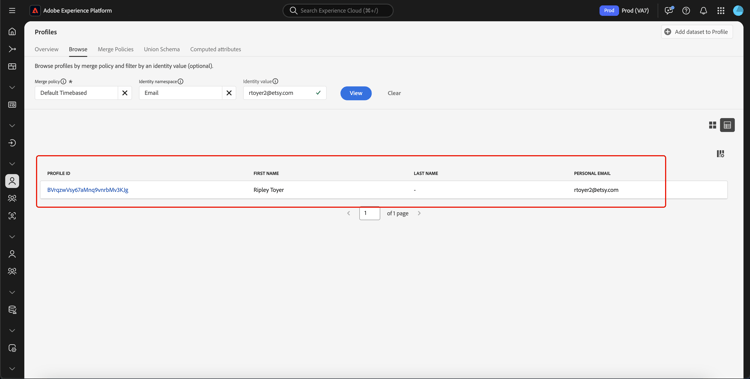750x379 pixels.
Task: Toggle the chevron directly below the Datasets icon
Action: tap(12, 330)
